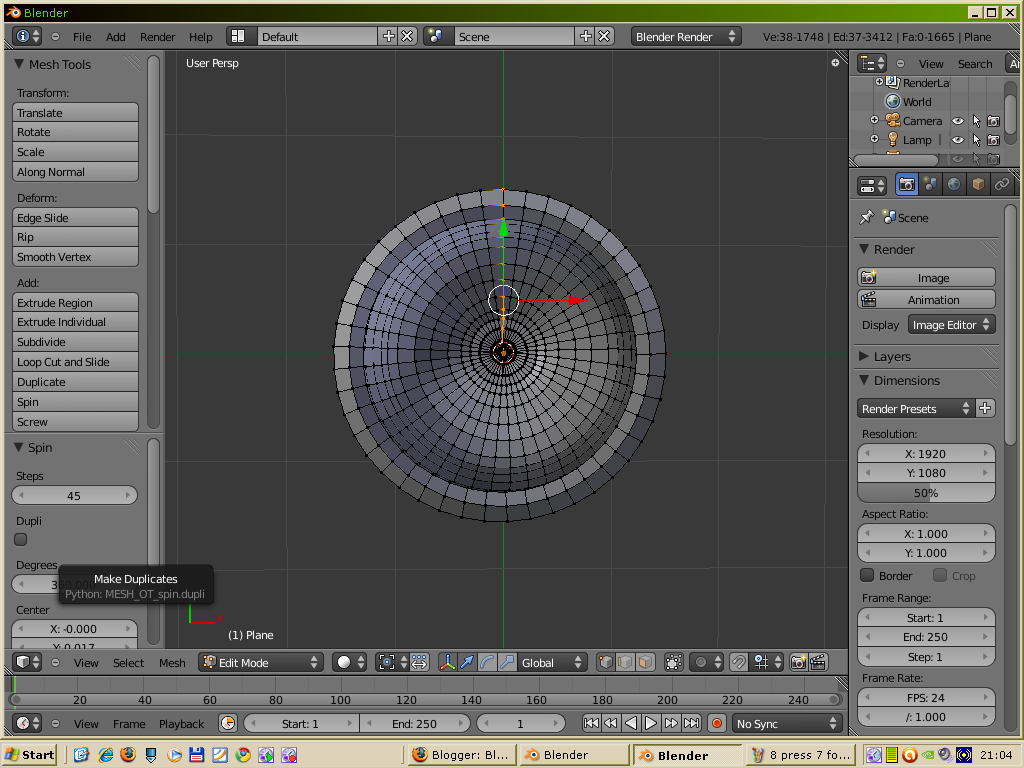
Task: Click the jump-to-end playback button
Action: 691,722
